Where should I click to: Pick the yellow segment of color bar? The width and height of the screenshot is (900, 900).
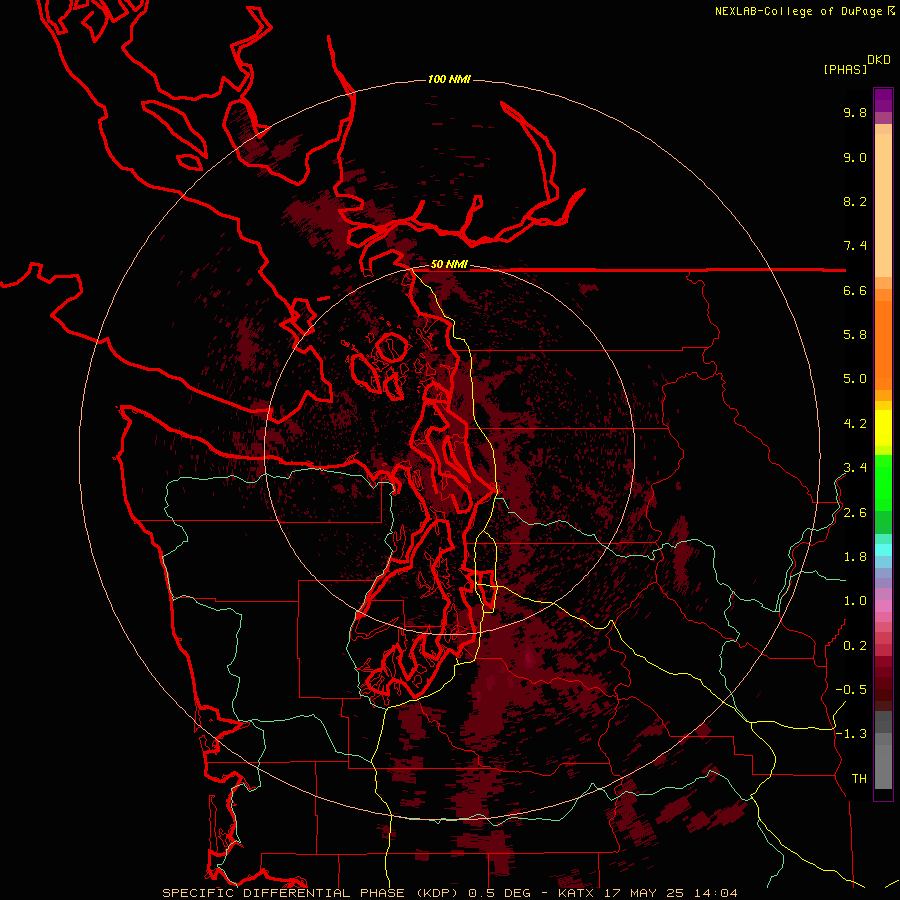(x=883, y=428)
